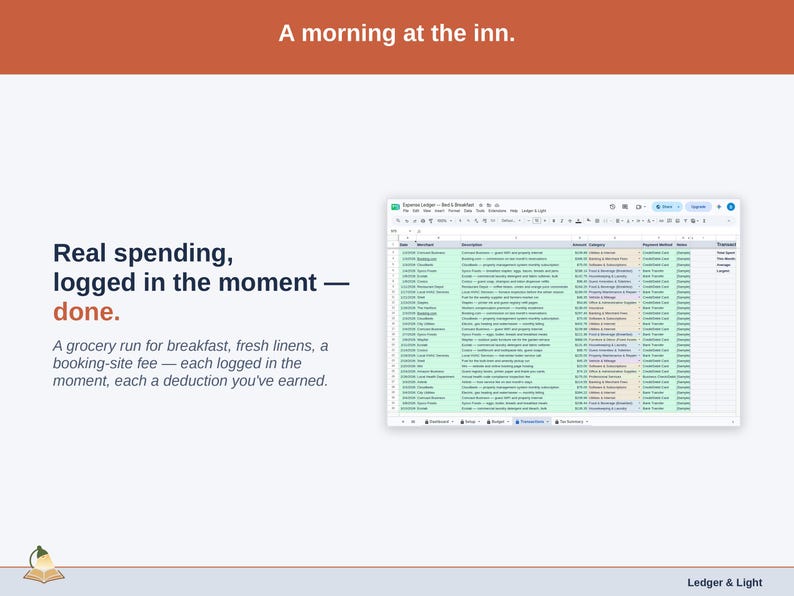
Task: Switch to the Dashboard sheet tab
Action: point(437,421)
